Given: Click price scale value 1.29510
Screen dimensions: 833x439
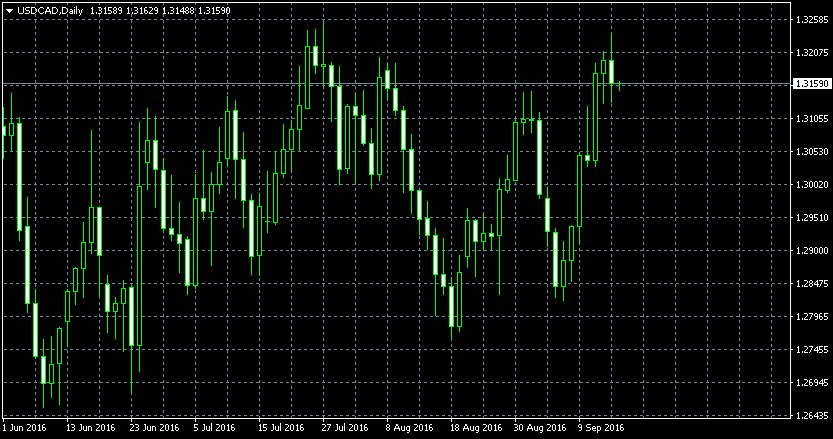Looking at the screenshot, I should click(812, 217).
